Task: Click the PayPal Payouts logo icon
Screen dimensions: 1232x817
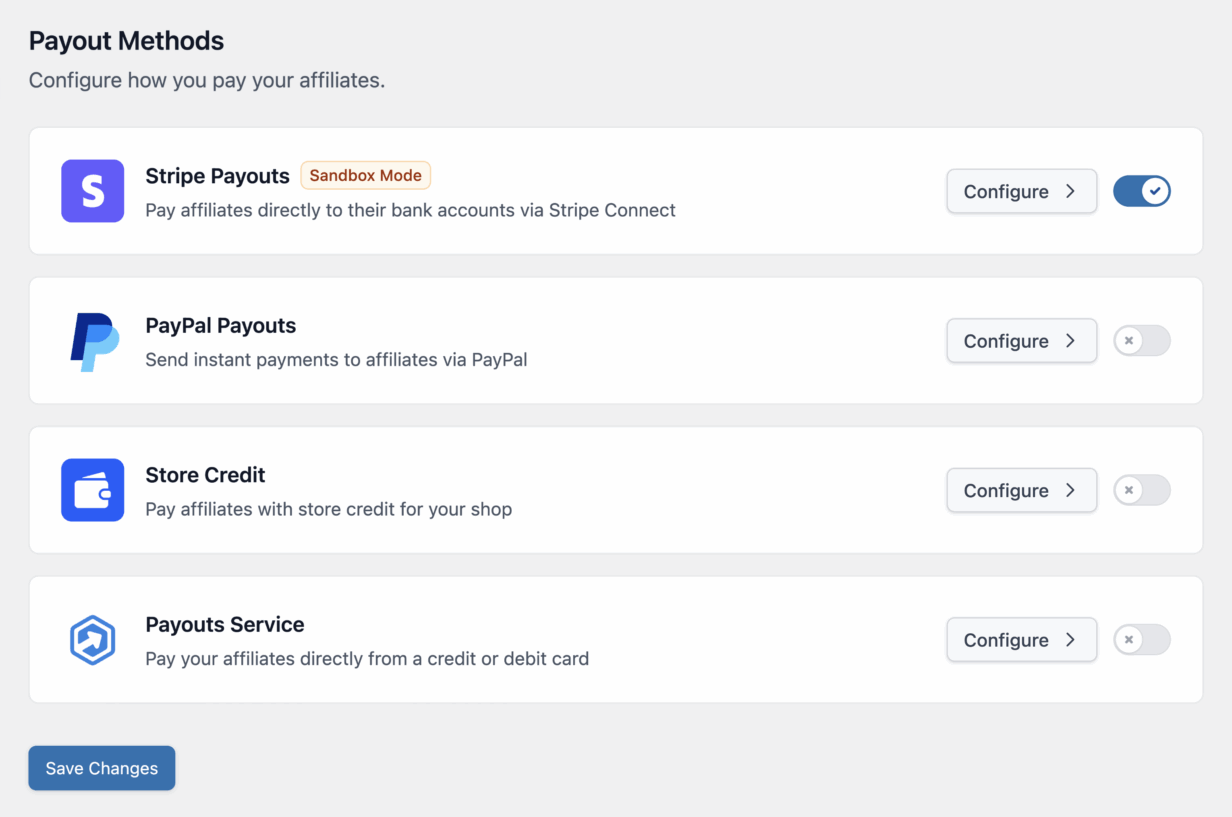Action: [92, 340]
